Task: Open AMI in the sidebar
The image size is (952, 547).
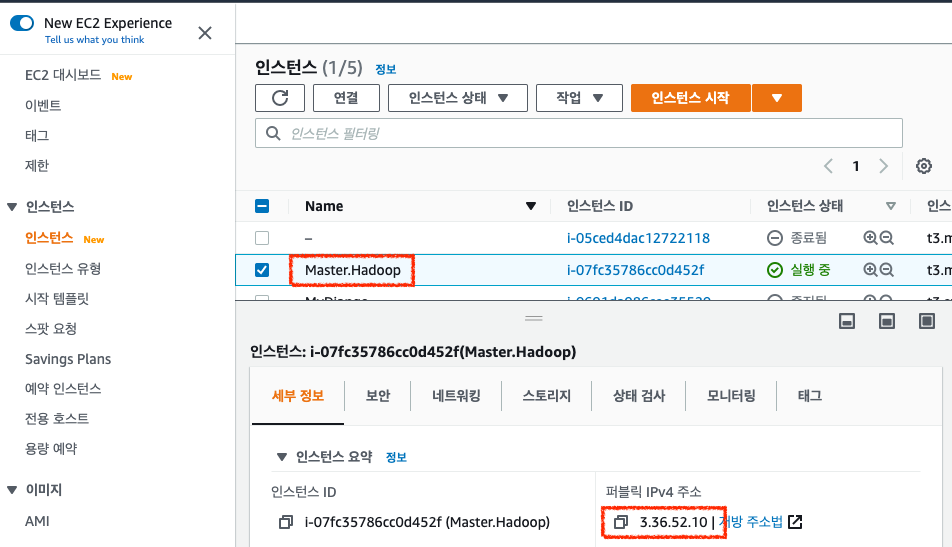Action: pos(37,521)
